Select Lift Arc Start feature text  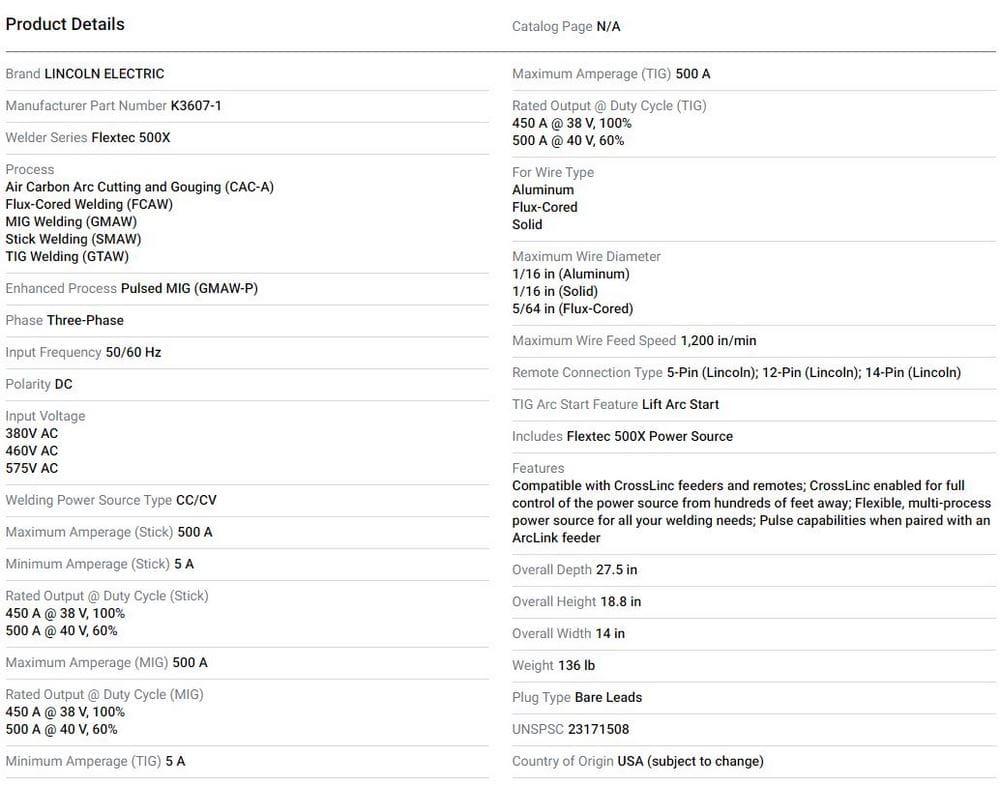click(x=680, y=404)
